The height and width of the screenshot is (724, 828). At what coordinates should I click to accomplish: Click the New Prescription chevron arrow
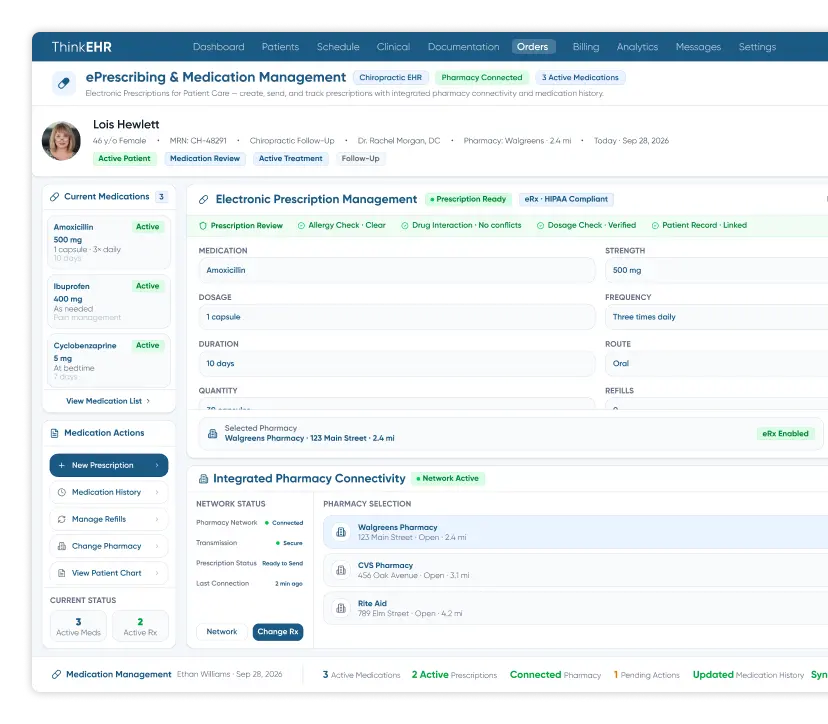(x=157, y=465)
